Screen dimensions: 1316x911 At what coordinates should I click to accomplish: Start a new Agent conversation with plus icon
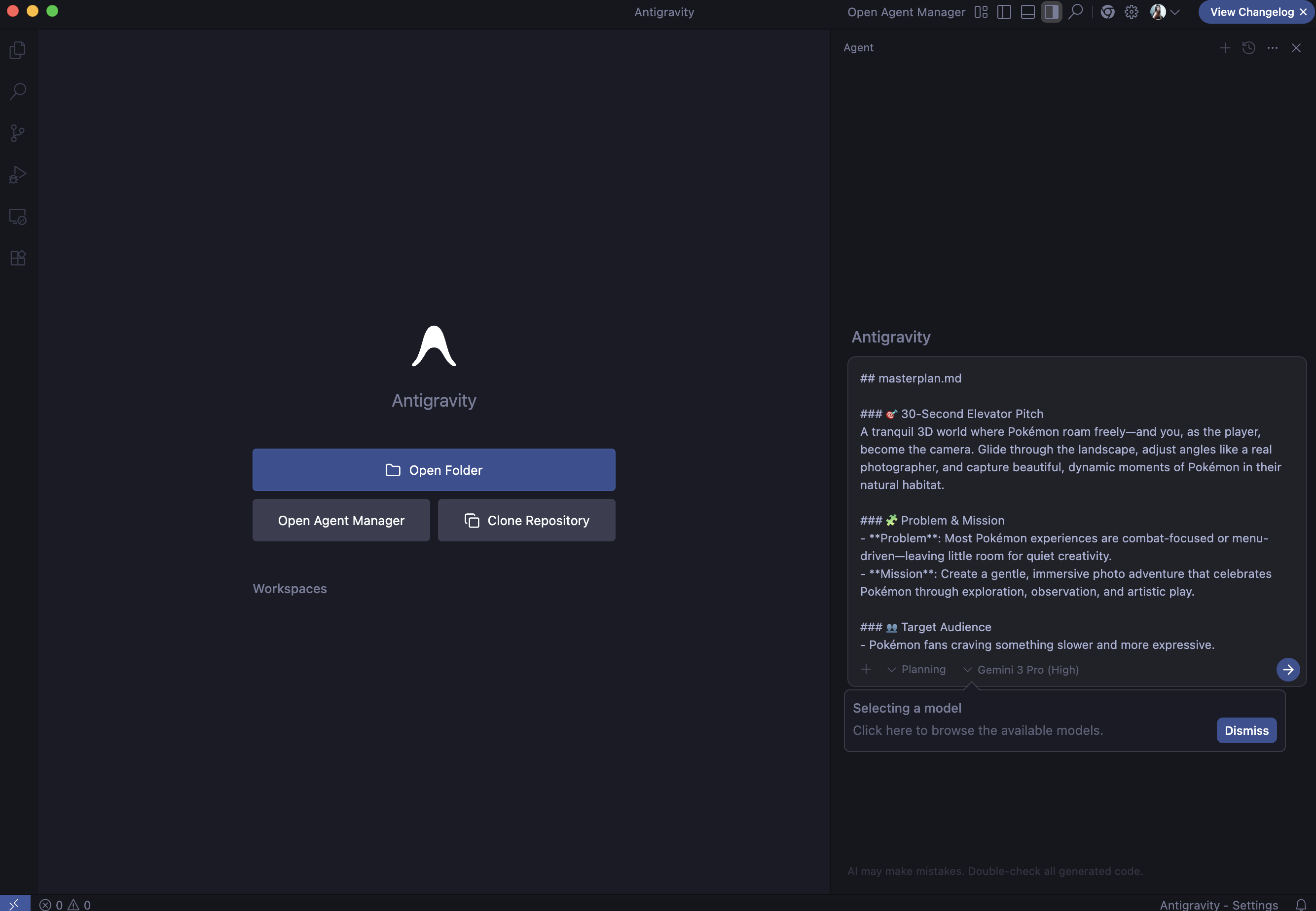[1224, 48]
